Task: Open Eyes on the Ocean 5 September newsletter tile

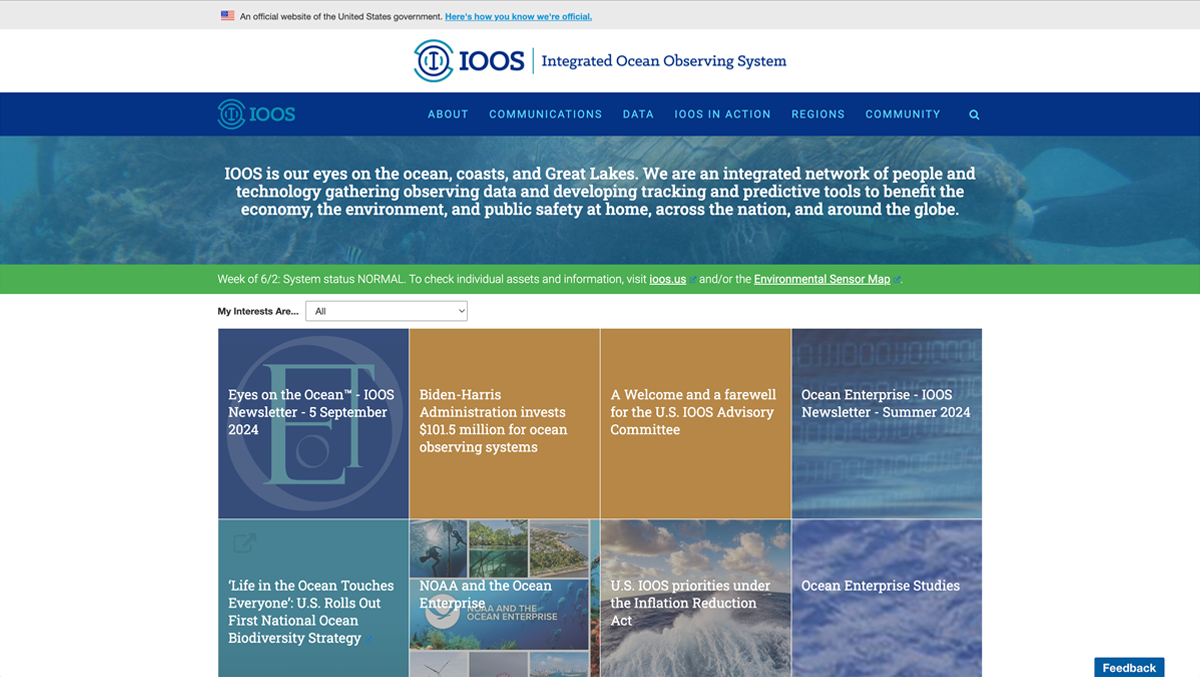Action: click(x=313, y=423)
